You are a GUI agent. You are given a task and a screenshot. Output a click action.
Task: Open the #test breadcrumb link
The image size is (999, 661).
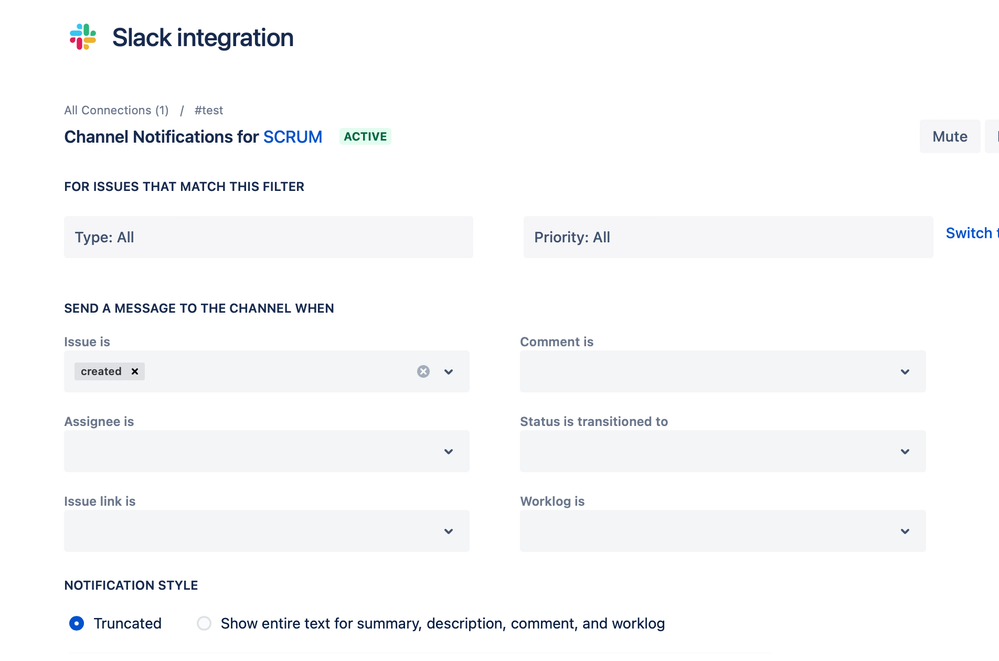[x=209, y=110]
